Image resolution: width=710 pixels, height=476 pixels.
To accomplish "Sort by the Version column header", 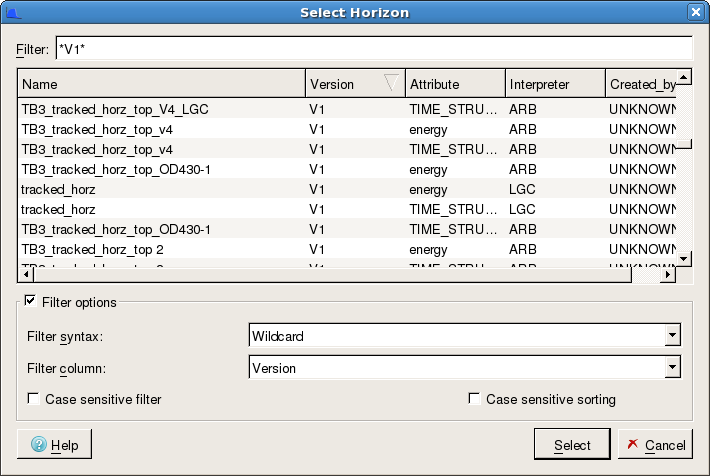I will (x=355, y=84).
